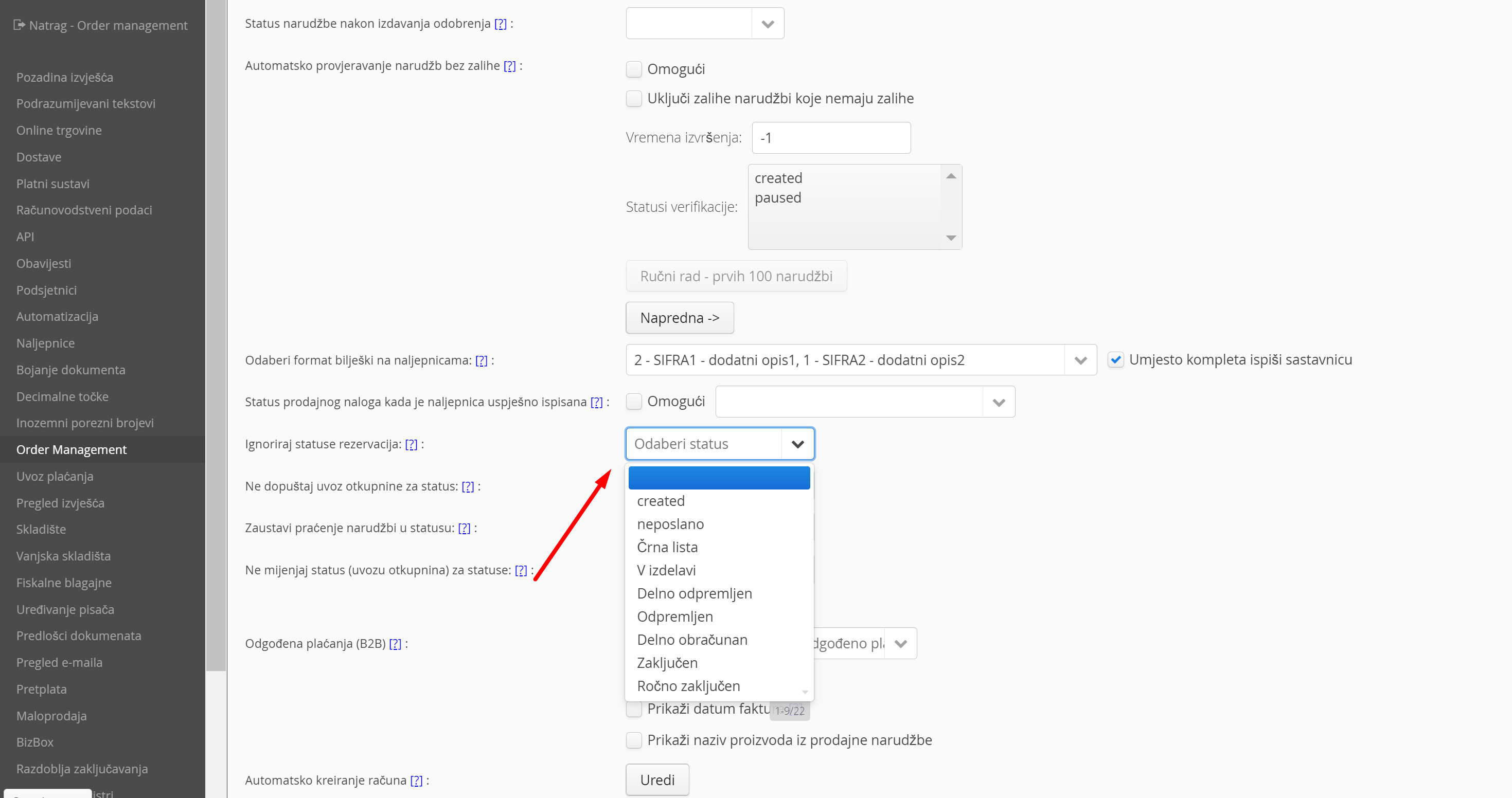Select Odpremljen from the status list
The image size is (1512, 798).
coord(675,616)
